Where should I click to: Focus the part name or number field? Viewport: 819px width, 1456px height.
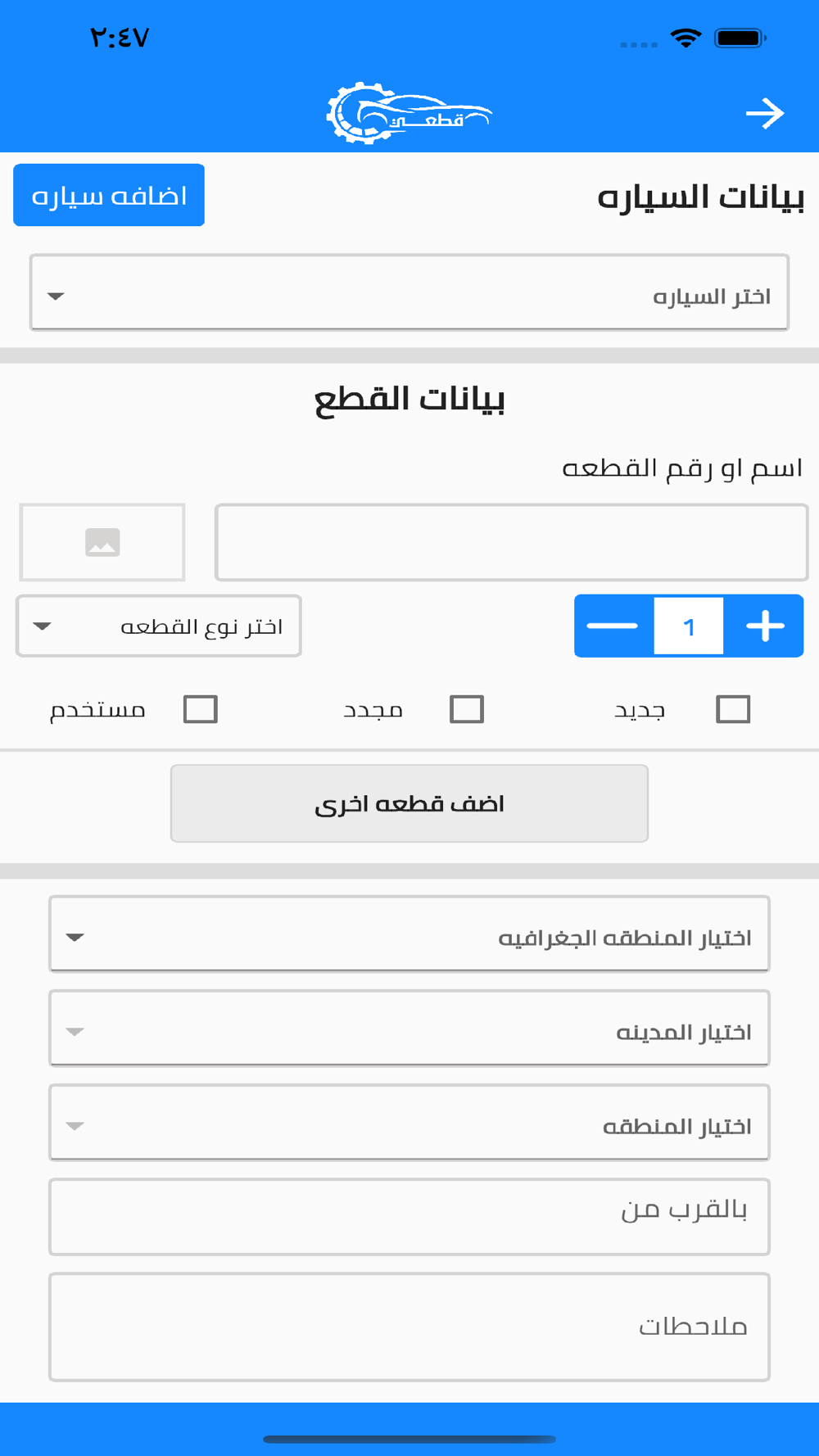pyautogui.click(x=512, y=542)
